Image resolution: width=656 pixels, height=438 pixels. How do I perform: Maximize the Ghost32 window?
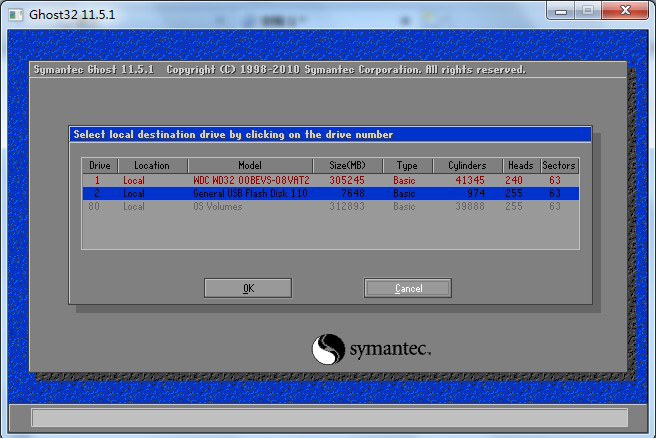click(588, 10)
